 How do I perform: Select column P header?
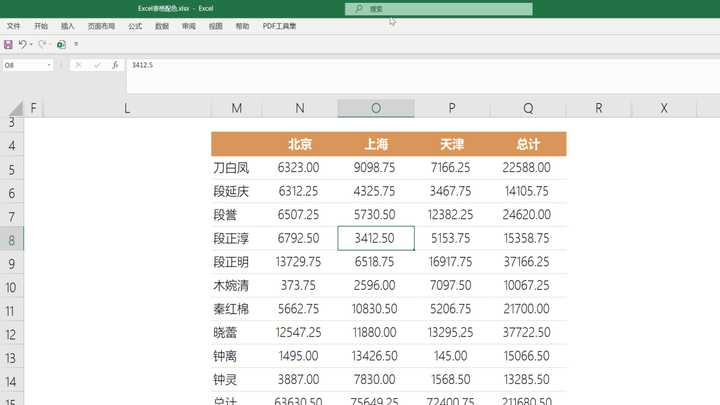tap(452, 108)
